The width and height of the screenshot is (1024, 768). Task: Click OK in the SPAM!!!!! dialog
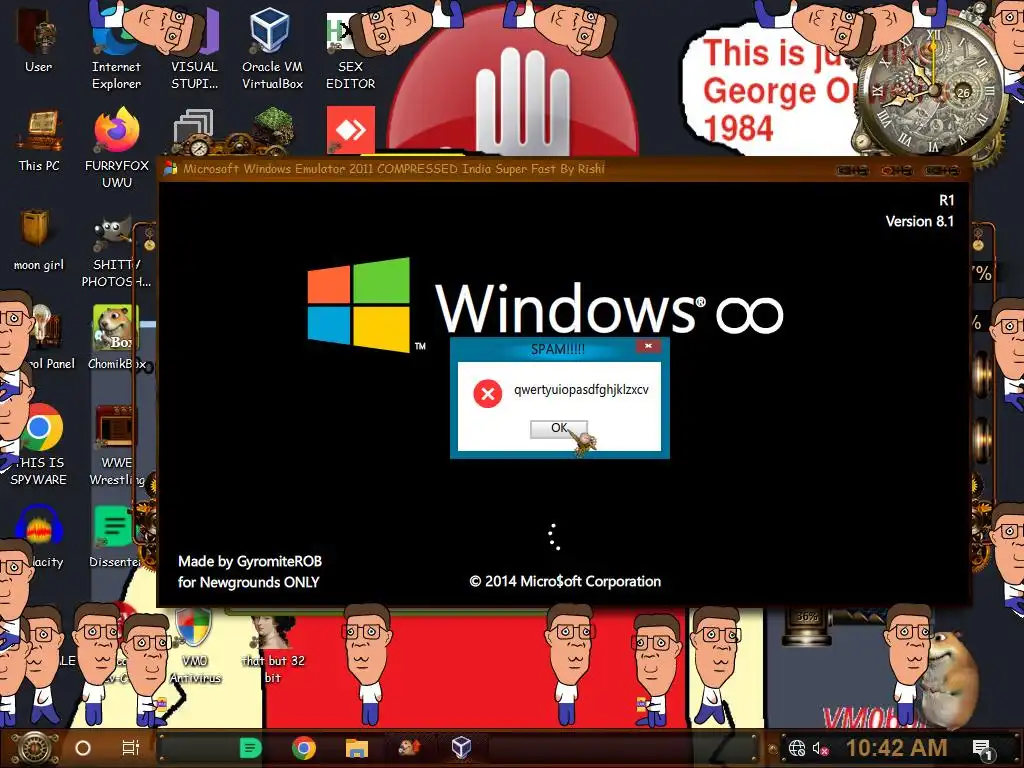point(558,428)
